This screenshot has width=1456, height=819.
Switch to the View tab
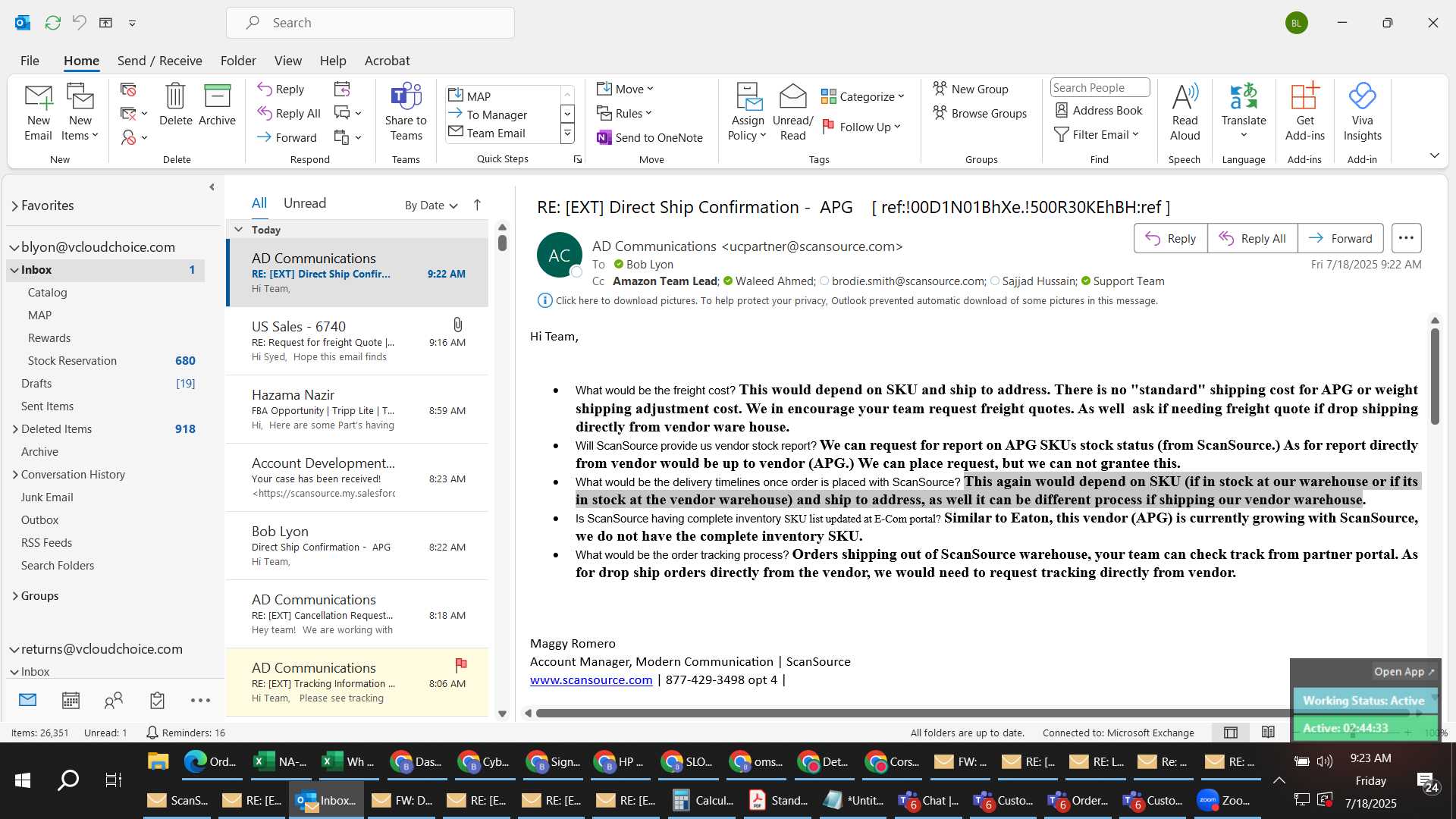tap(287, 61)
